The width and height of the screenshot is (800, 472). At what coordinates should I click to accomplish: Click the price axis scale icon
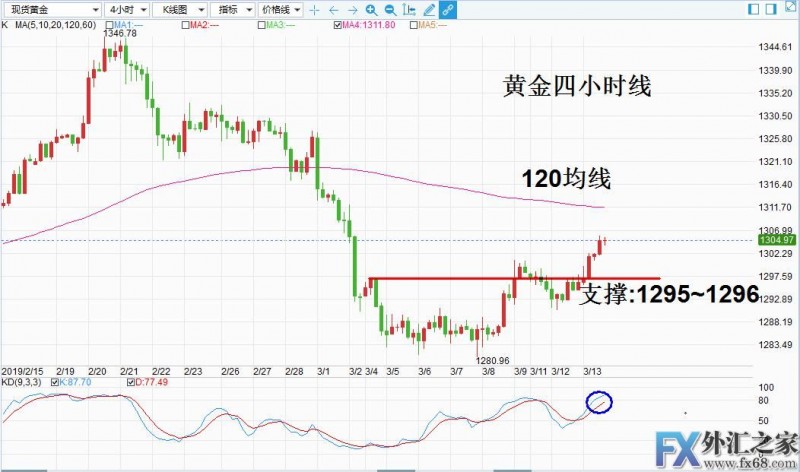click(408, 9)
